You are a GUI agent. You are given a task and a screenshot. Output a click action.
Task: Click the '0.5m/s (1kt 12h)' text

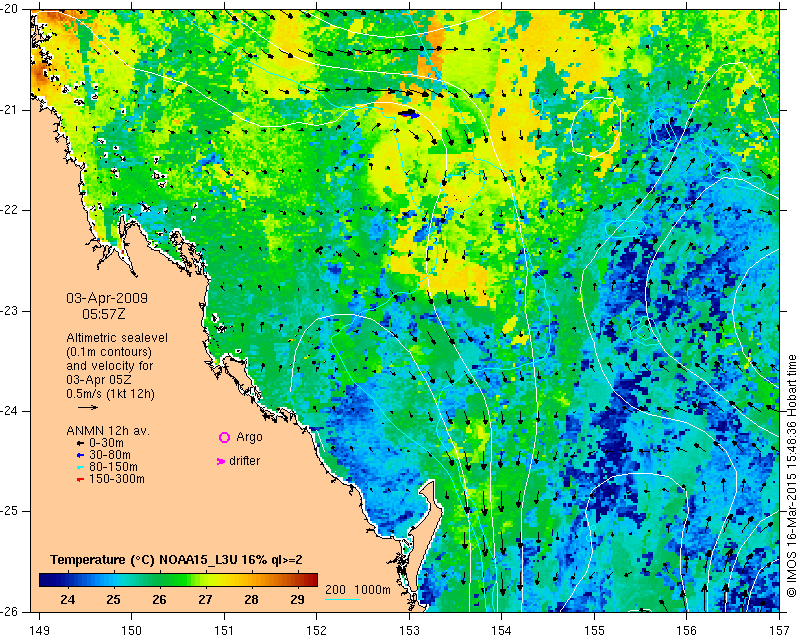pos(110,394)
